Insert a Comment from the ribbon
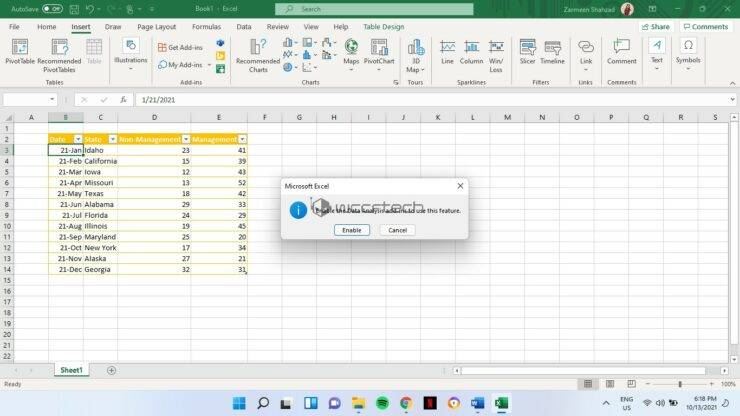The height and width of the screenshot is (416, 740). click(x=622, y=52)
